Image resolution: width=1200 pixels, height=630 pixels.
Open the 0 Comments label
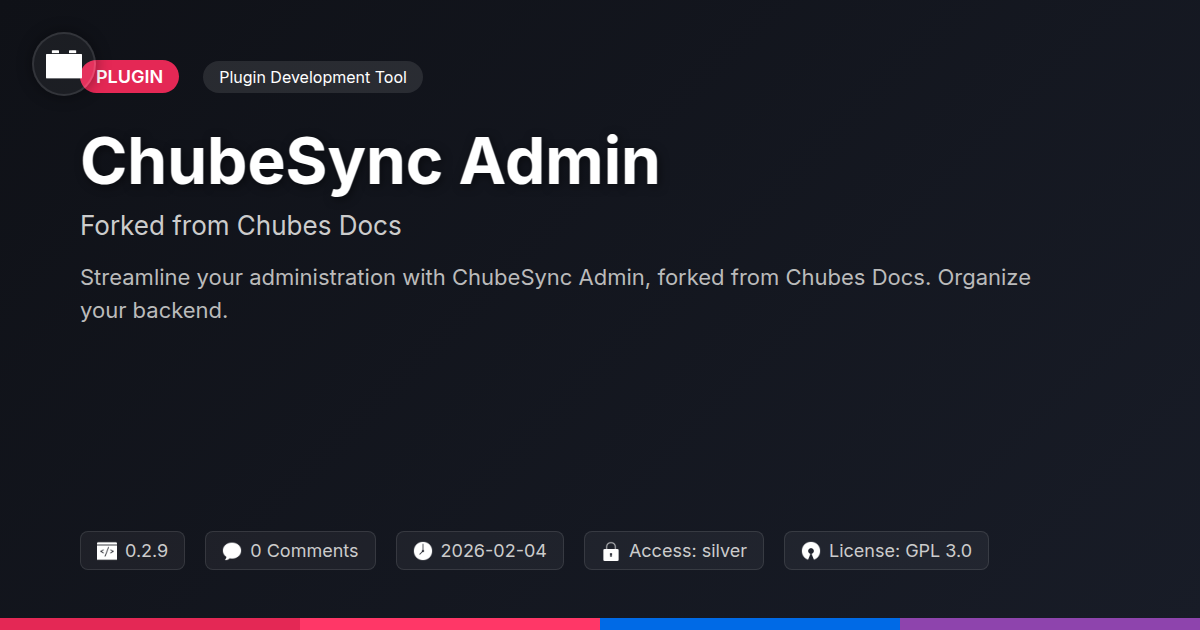tap(304, 551)
